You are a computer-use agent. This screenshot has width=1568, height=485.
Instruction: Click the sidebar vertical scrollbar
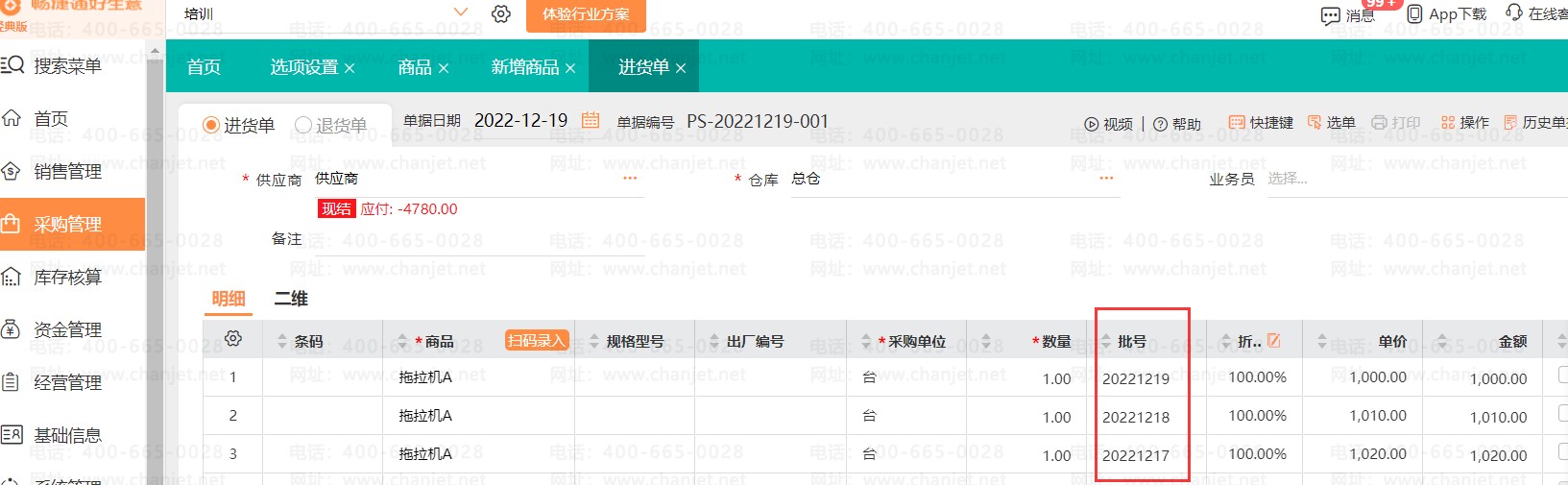[154, 264]
